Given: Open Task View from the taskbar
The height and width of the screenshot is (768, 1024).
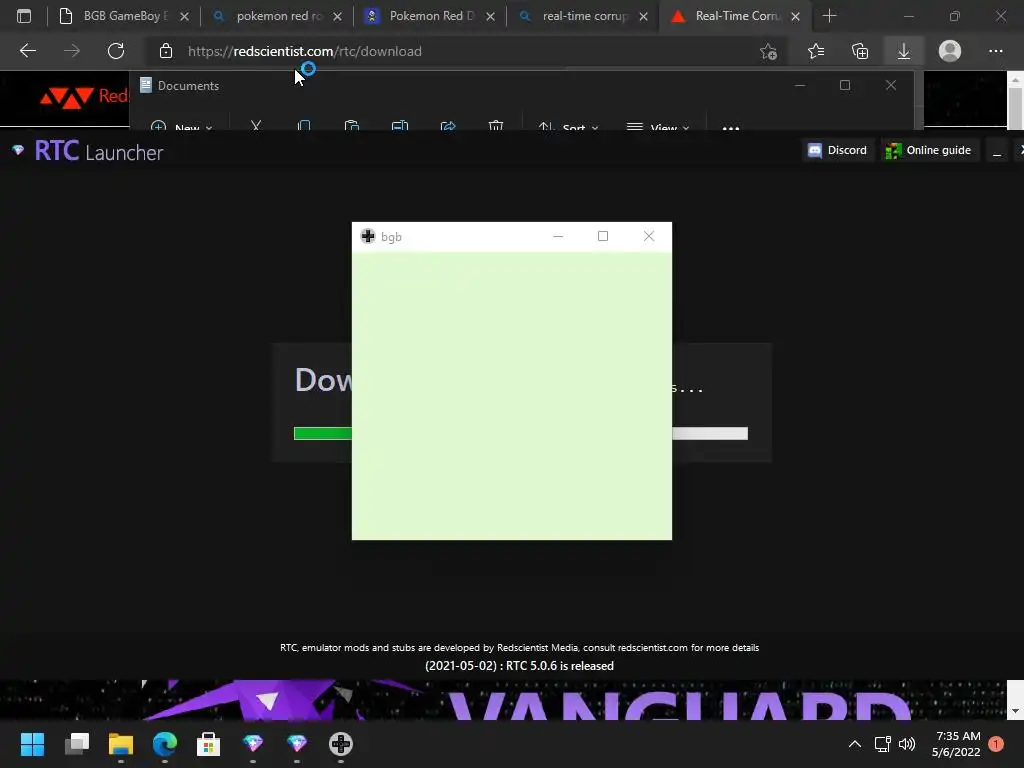Looking at the screenshot, I should click(77, 744).
